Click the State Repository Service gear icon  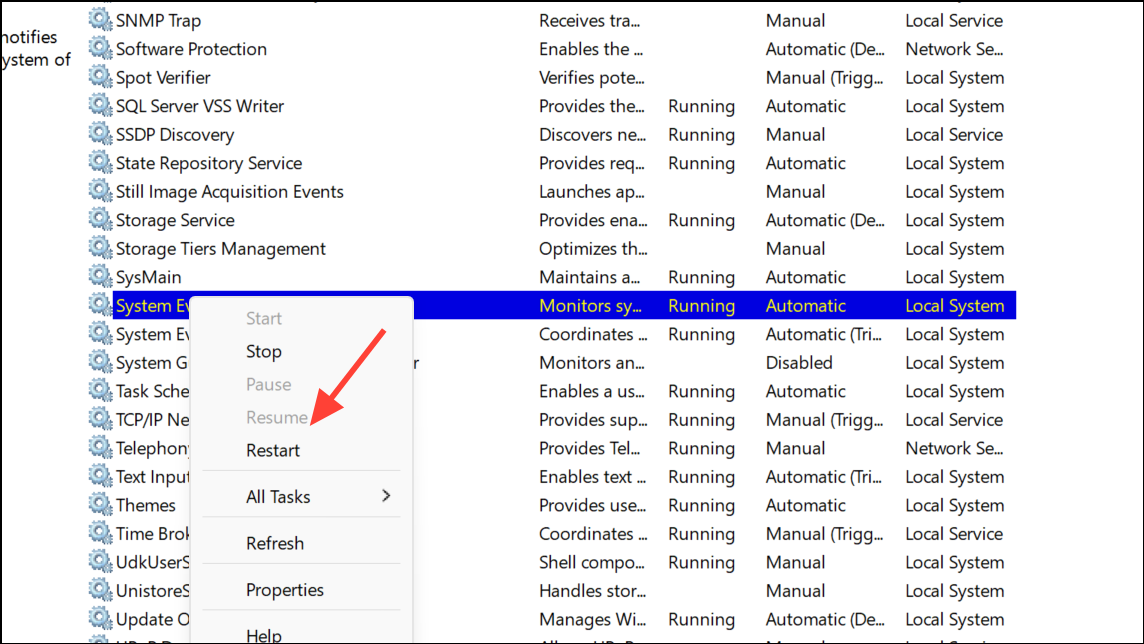pos(100,162)
